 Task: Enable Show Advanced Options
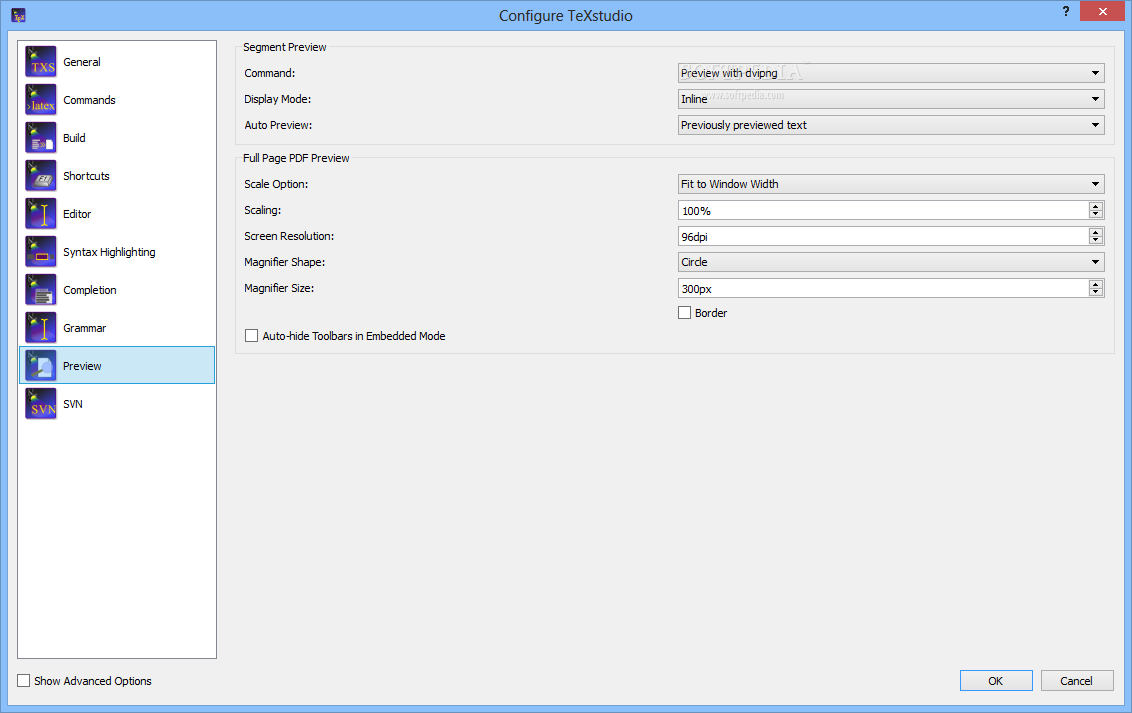(24, 681)
